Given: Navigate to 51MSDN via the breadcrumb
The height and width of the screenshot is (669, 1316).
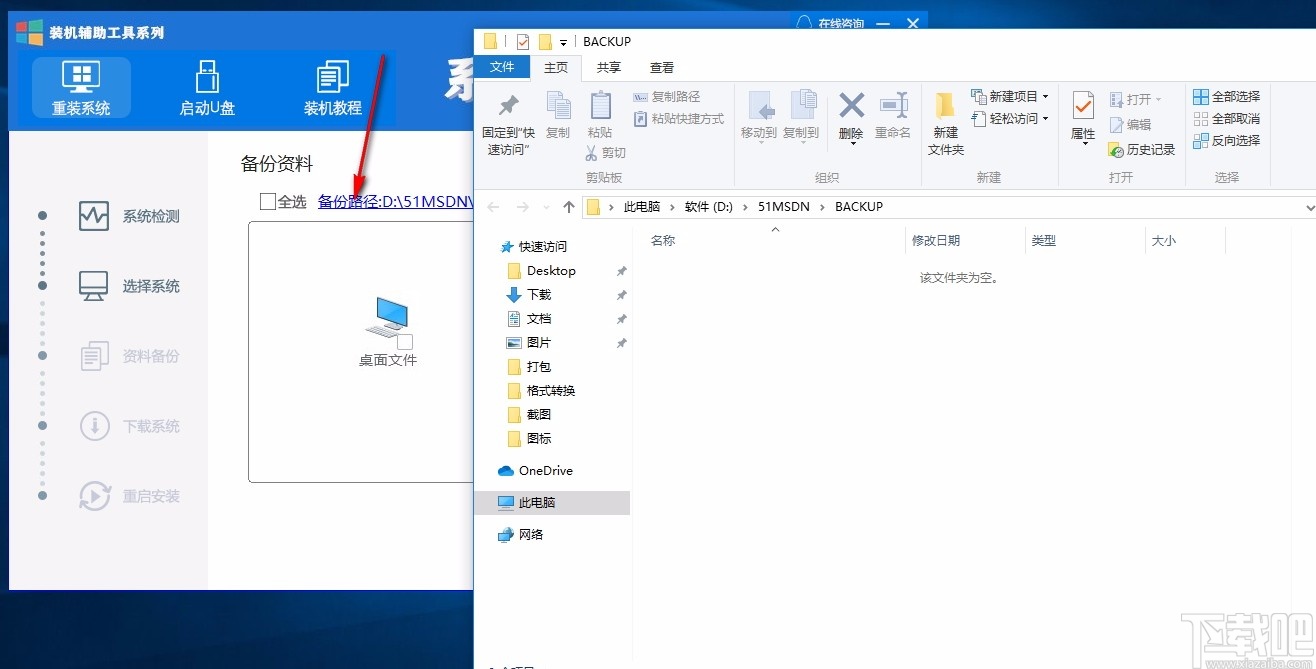Looking at the screenshot, I should pyautogui.click(x=783, y=207).
